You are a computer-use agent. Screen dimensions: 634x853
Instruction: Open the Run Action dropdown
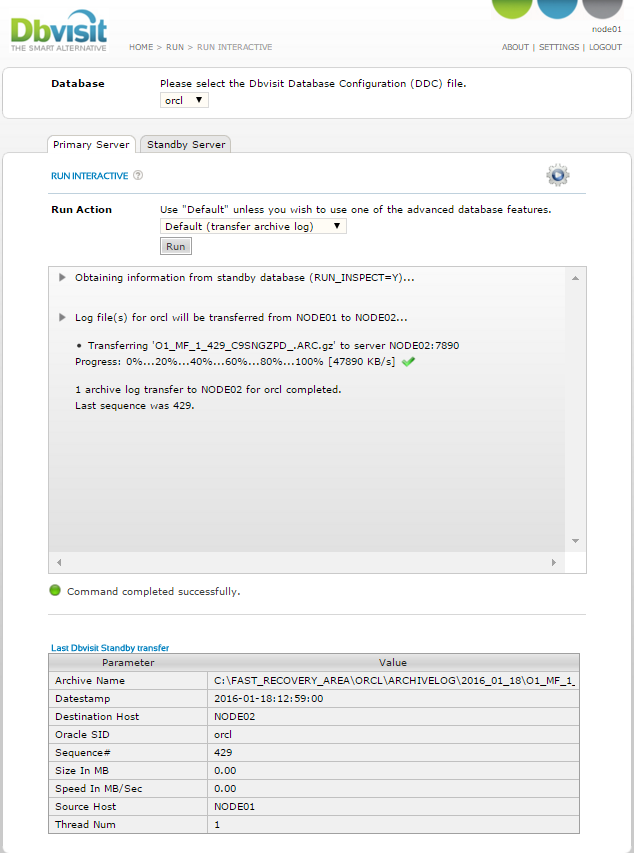point(253,226)
